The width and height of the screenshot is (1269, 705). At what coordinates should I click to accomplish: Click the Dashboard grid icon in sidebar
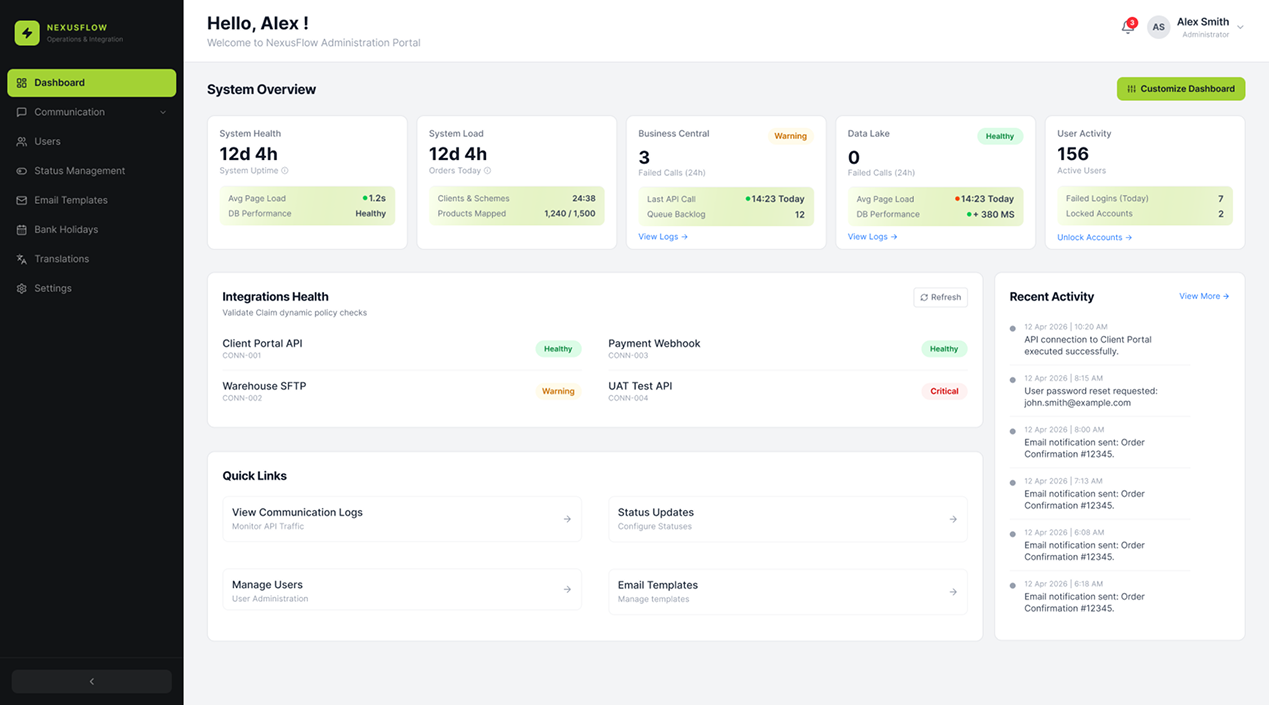click(22, 83)
